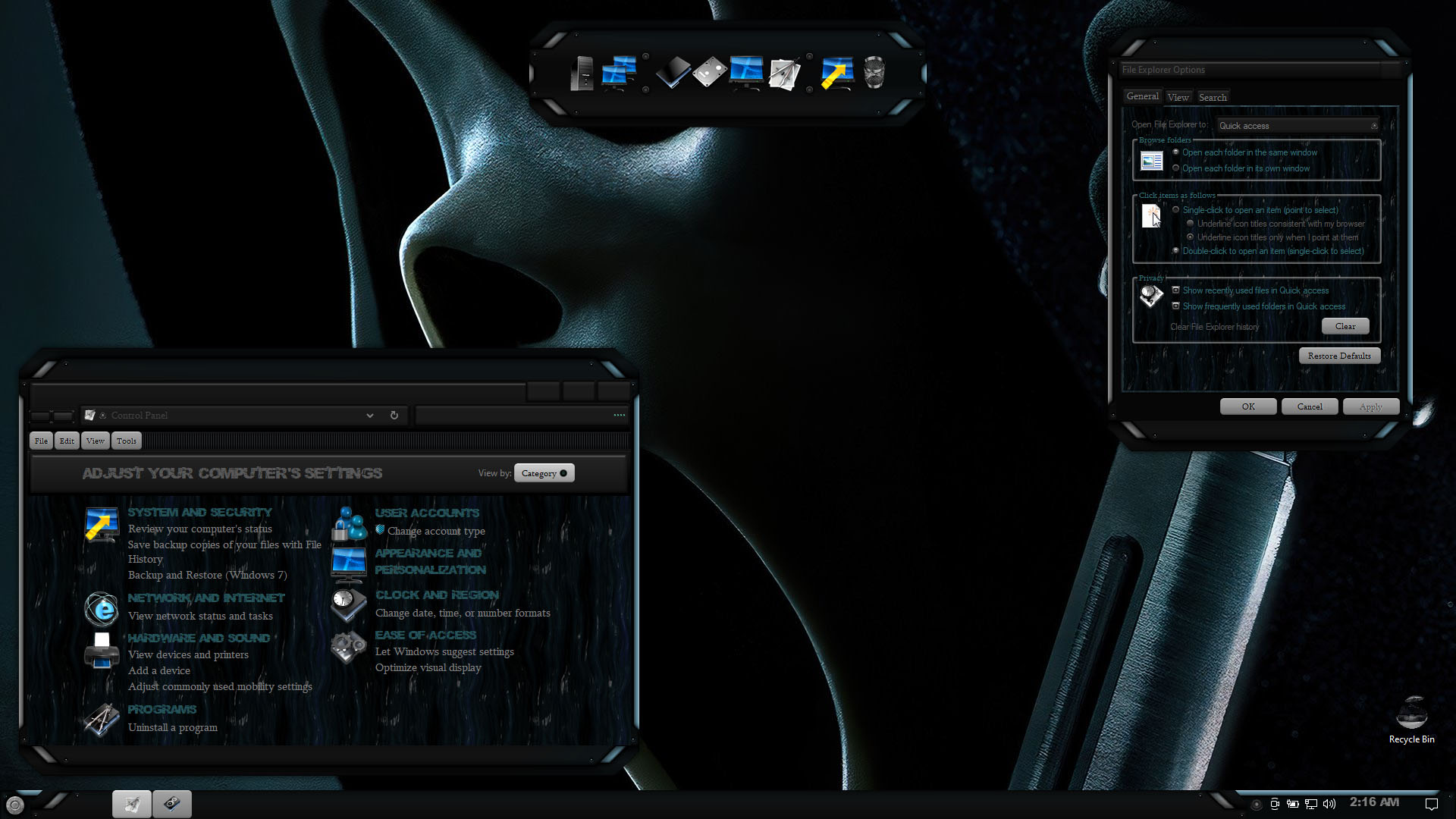Expand the Control Panel address bar dropdown arrow
The height and width of the screenshot is (819, 1456).
(x=370, y=416)
